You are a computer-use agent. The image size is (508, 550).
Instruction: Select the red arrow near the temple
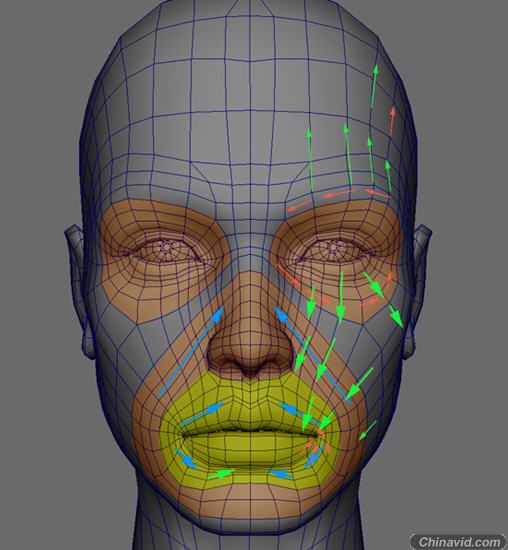tap(392, 121)
